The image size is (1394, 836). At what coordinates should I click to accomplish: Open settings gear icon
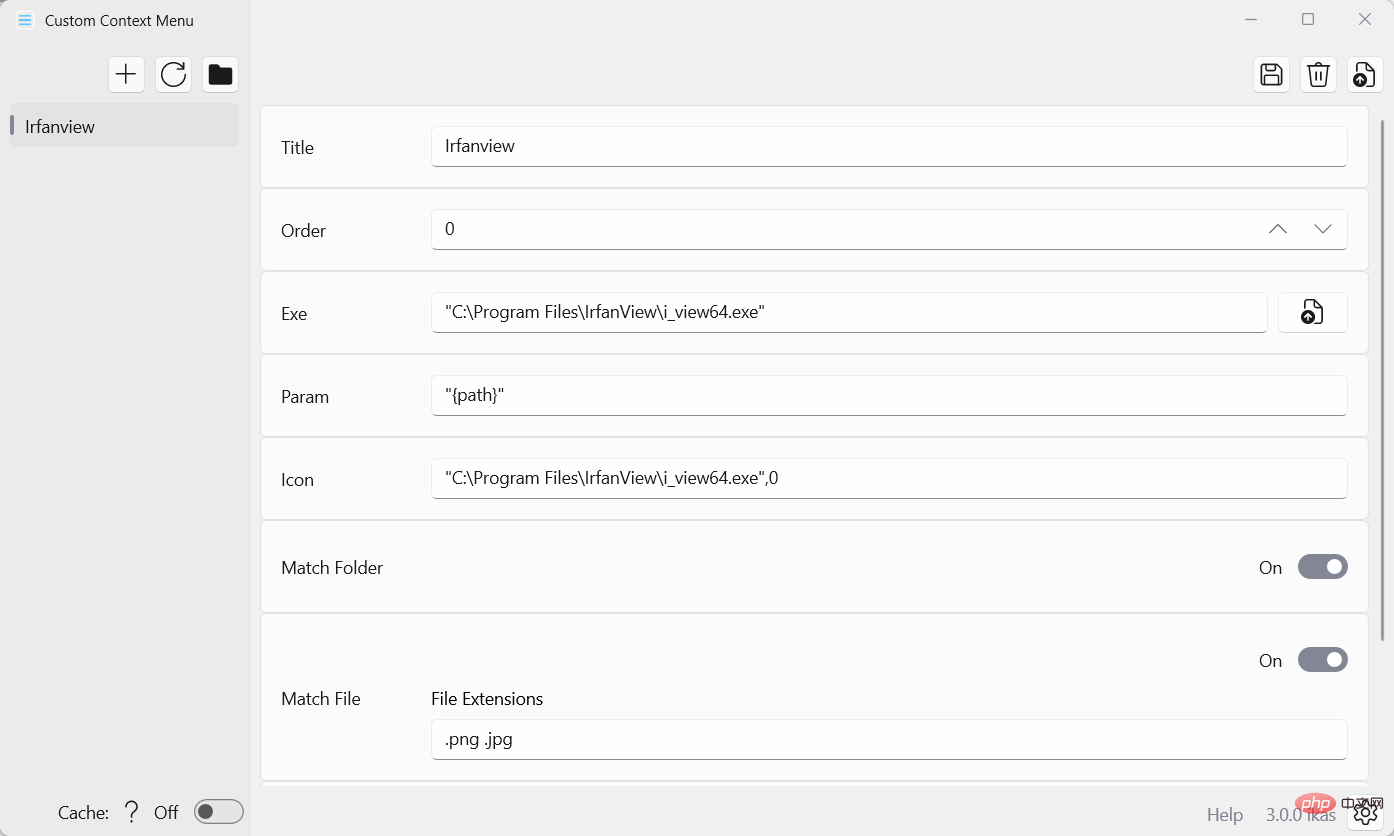click(x=1365, y=813)
